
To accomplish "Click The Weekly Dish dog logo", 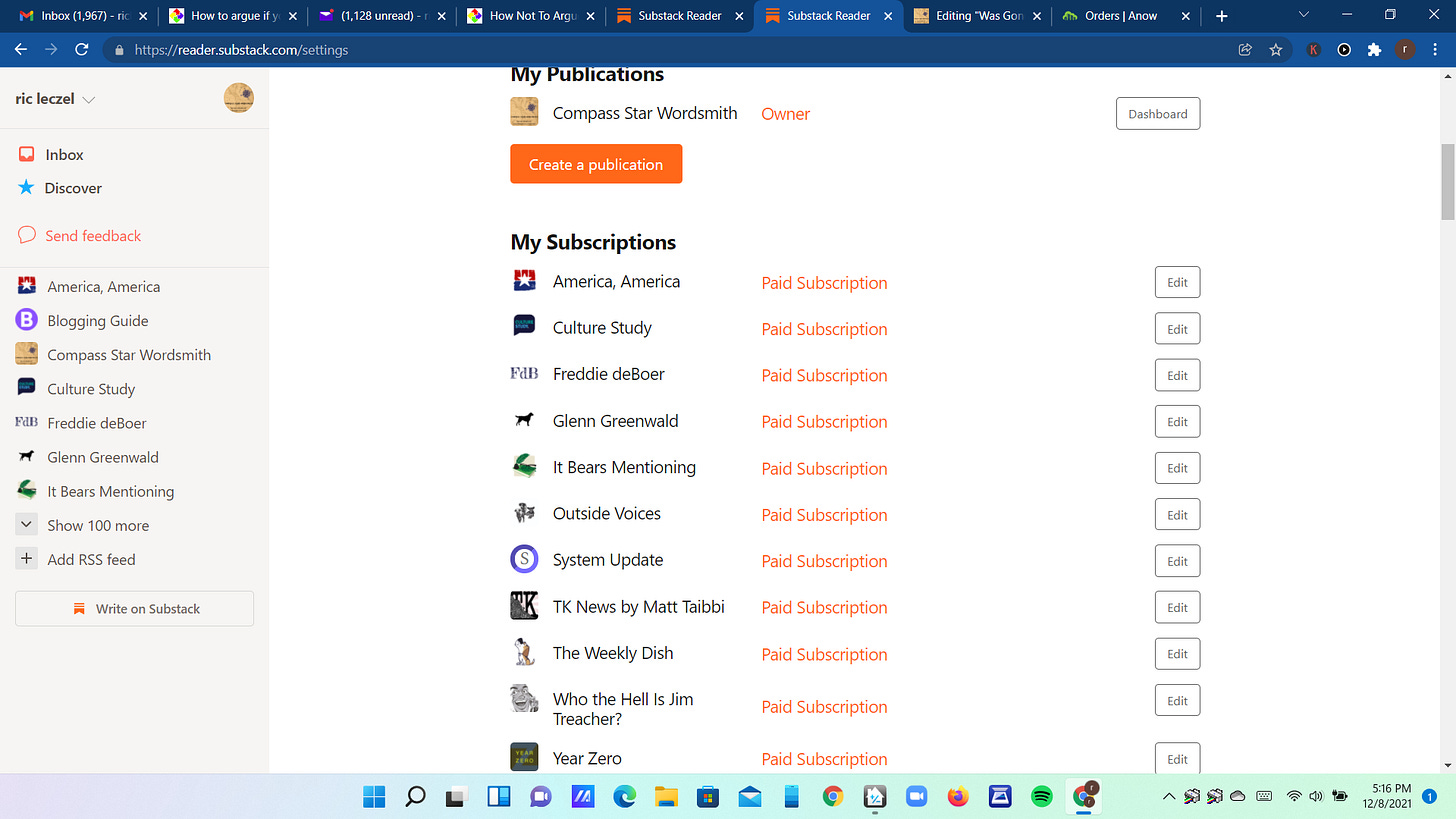I will click(x=524, y=652).
